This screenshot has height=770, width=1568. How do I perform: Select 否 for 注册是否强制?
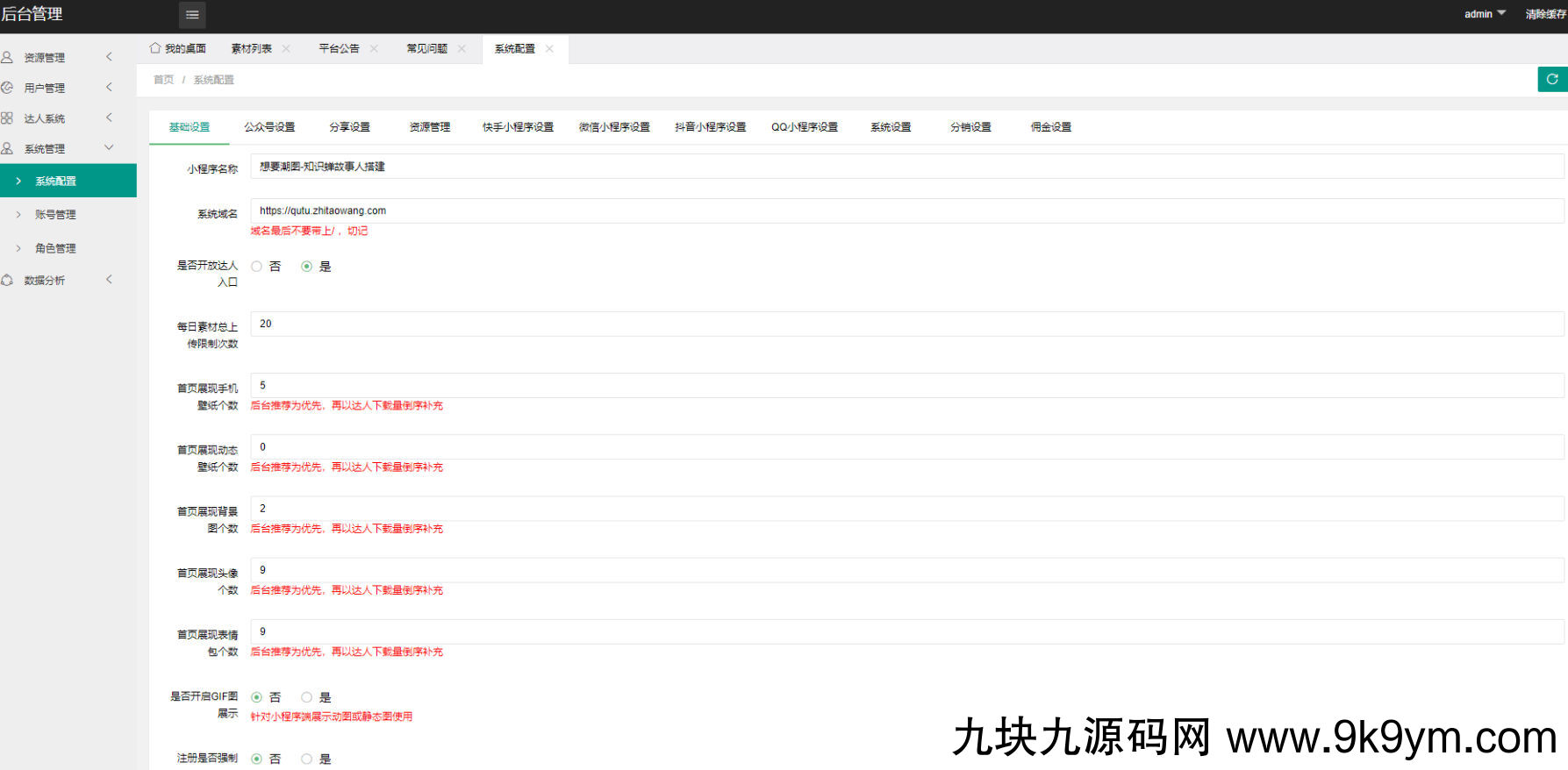[x=257, y=759]
